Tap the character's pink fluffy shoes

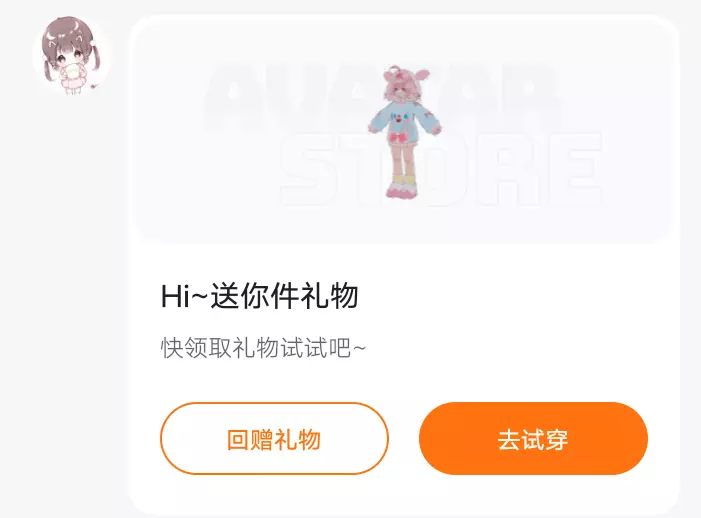click(401, 190)
